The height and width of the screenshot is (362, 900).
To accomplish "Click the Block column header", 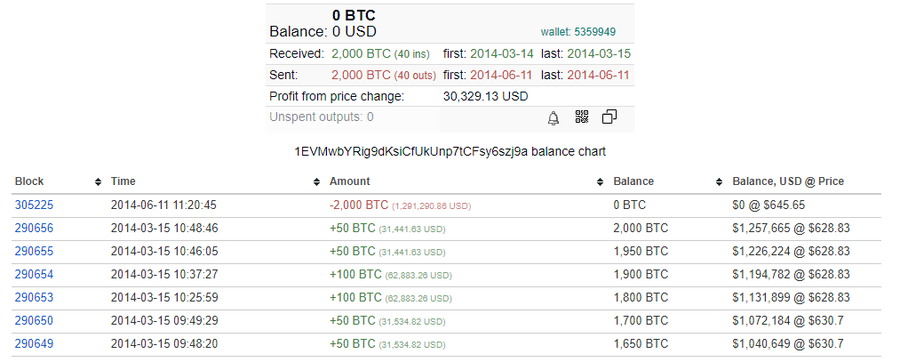I will coord(29,181).
